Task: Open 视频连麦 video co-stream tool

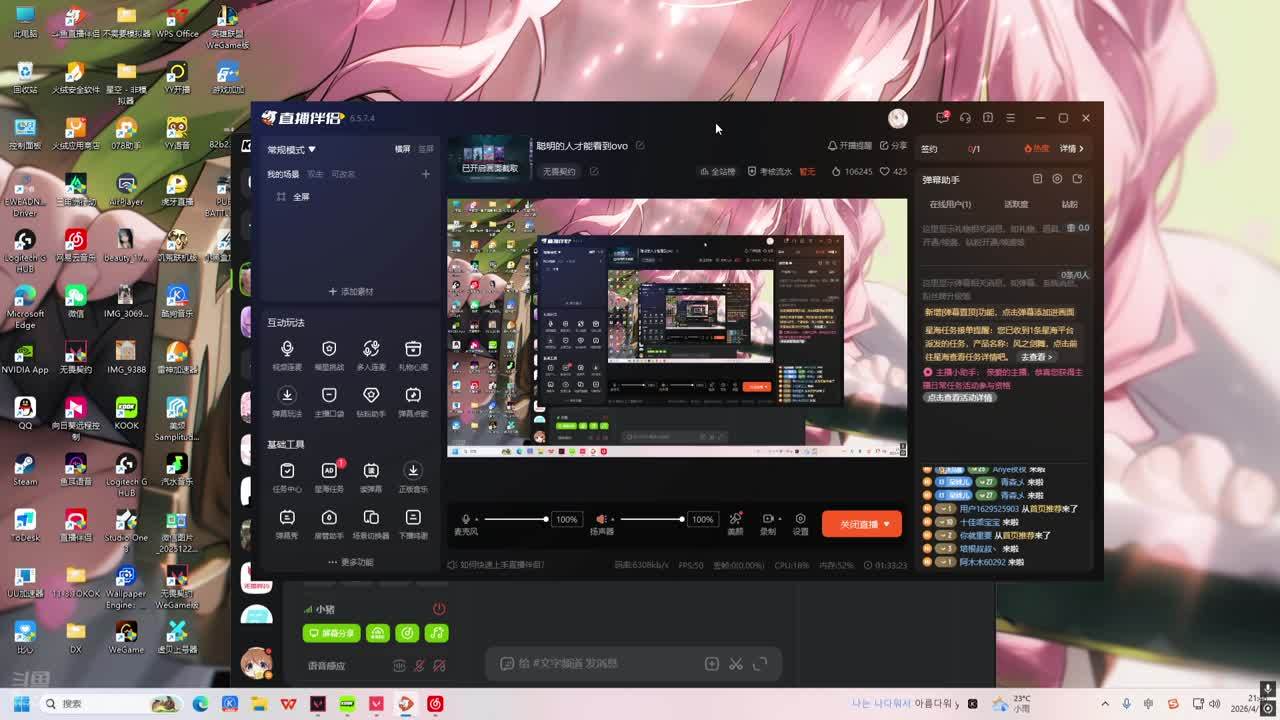Action: [287, 353]
